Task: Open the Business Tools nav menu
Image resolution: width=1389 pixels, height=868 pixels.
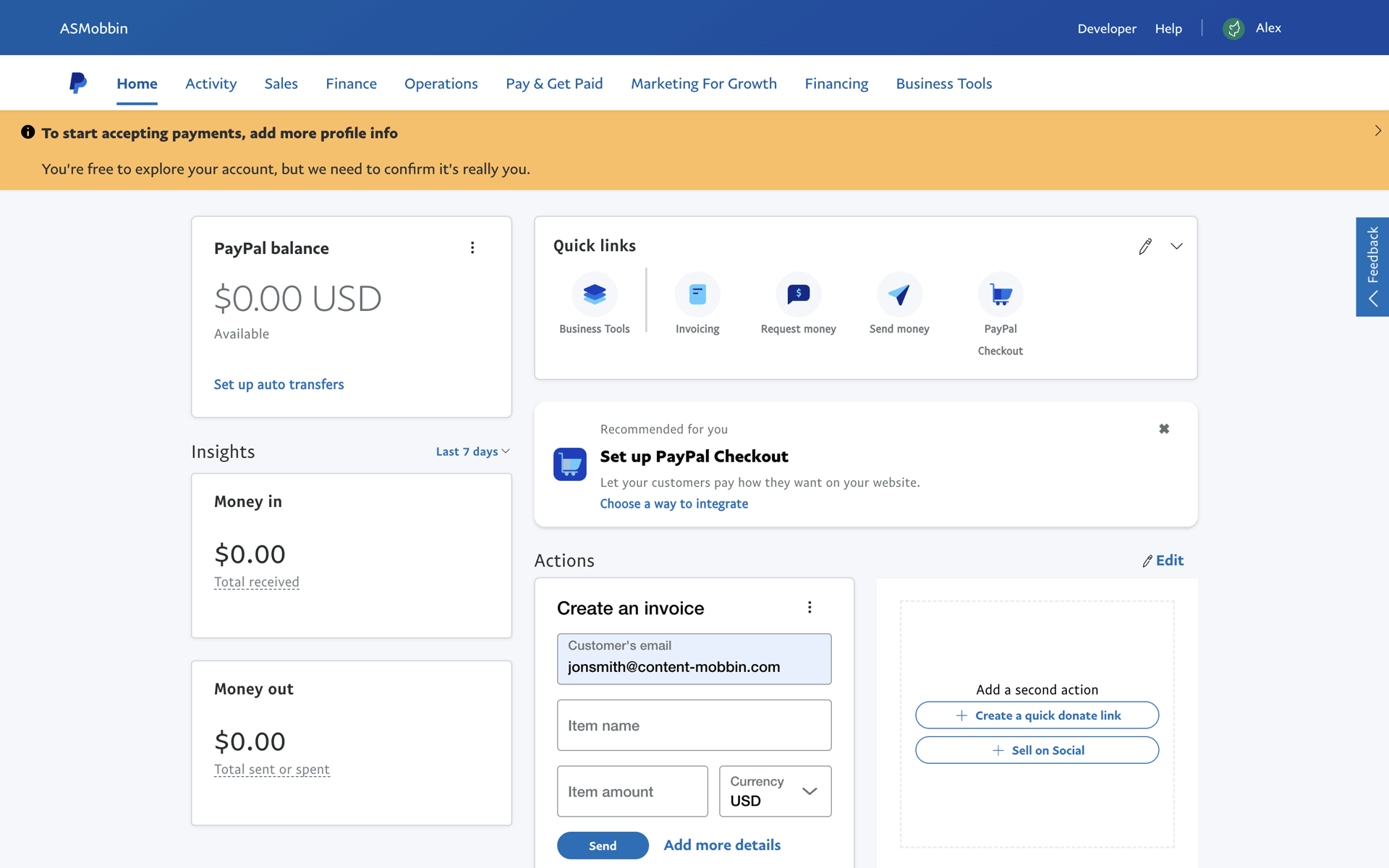Action: tap(943, 84)
